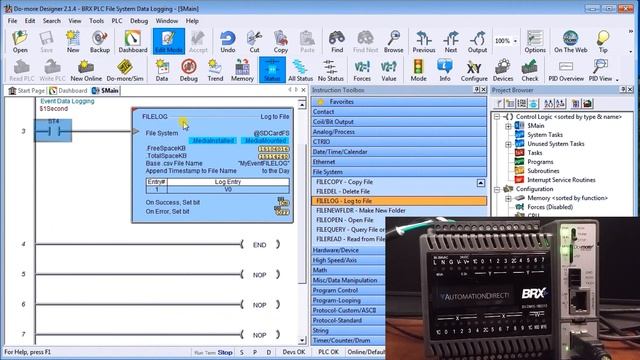The width and height of the screenshot is (640, 360).
Task: Click the Devices toolbar icon
Action: 502,70
